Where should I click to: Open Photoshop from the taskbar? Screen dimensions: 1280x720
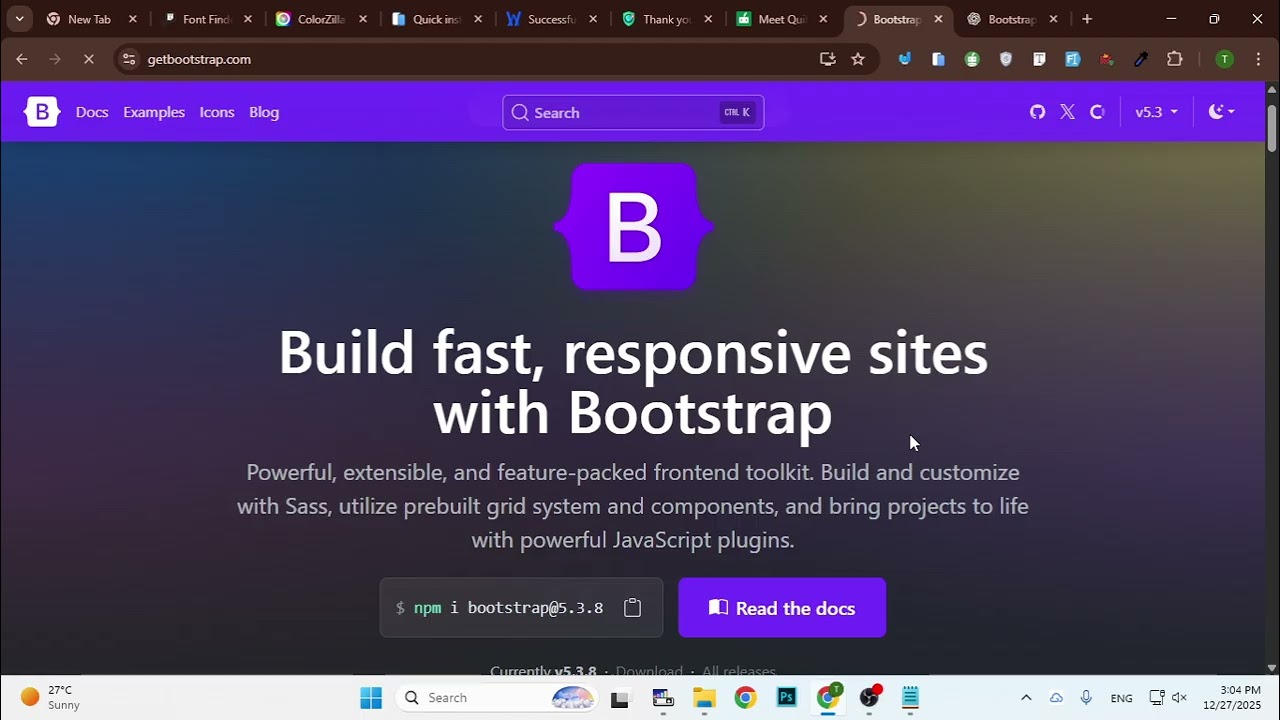pos(787,698)
